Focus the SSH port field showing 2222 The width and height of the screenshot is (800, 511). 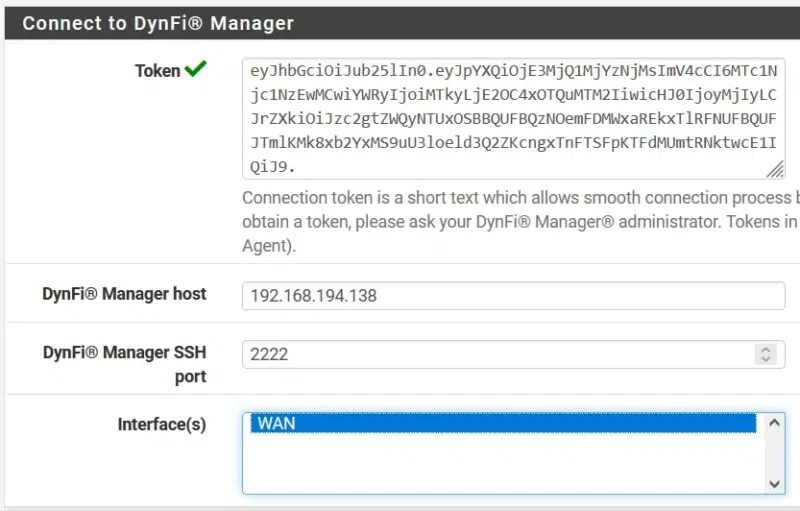495,354
